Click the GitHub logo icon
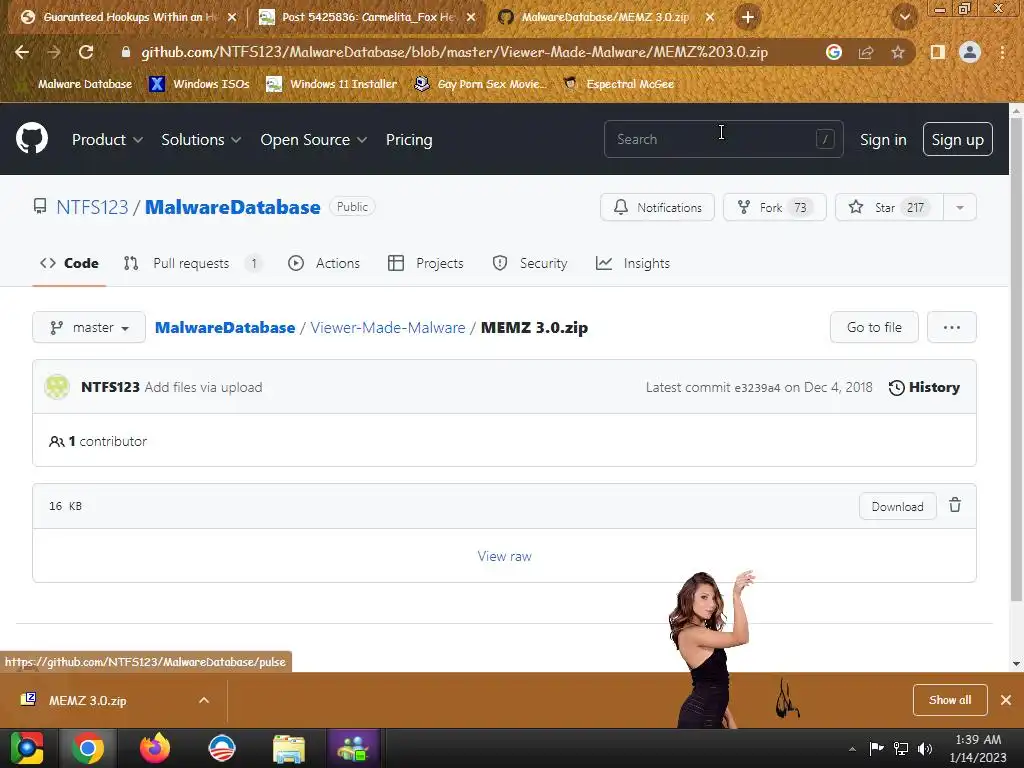Image resolution: width=1024 pixels, height=768 pixels. [31, 138]
